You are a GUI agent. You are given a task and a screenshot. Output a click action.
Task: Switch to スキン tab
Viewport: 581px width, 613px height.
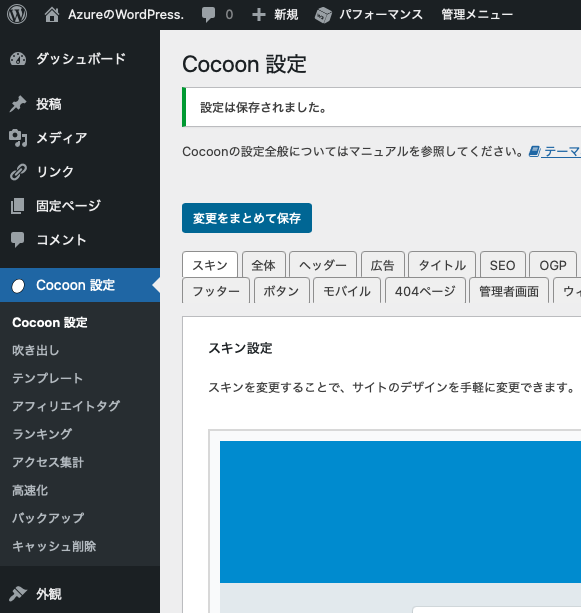coord(210,265)
